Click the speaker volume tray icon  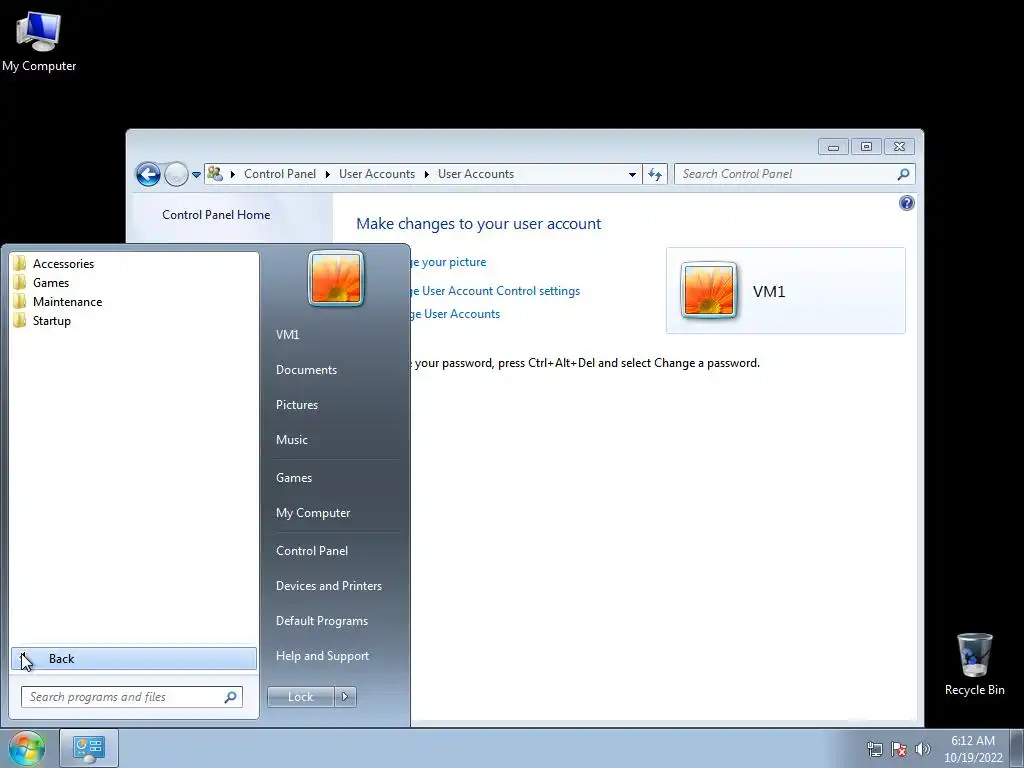[922, 749]
